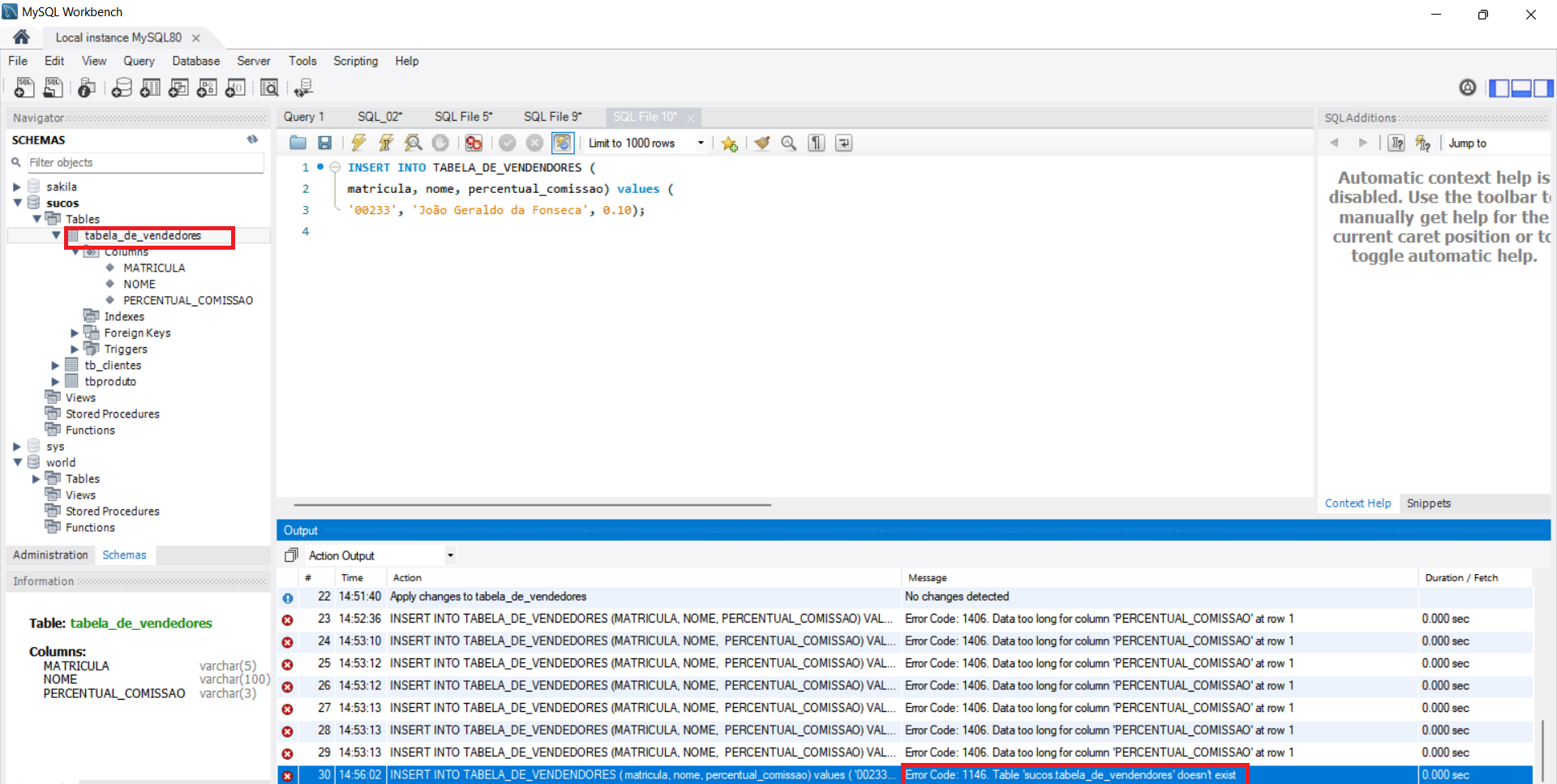Toggle display of invisible characters
1557x784 pixels.
click(816, 144)
